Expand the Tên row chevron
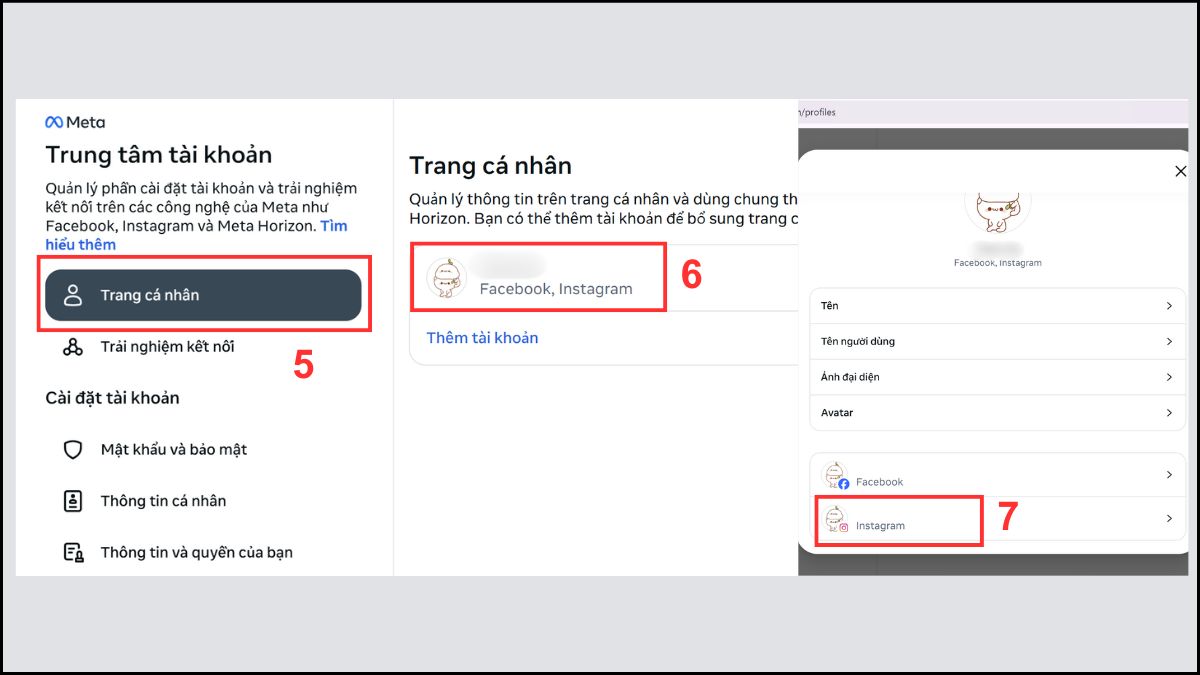 [x=1169, y=306]
